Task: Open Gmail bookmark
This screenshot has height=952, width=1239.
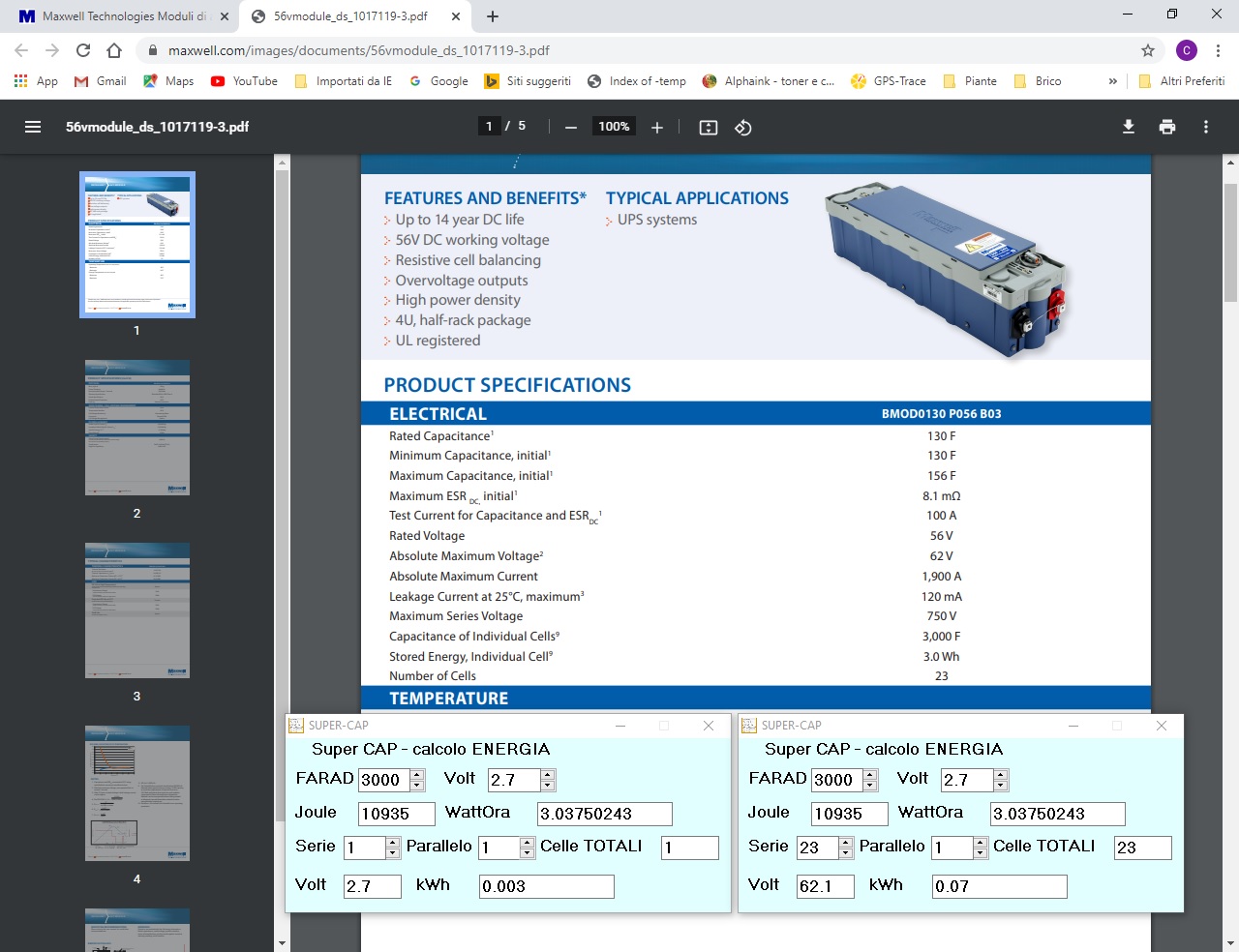Action: tap(100, 81)
